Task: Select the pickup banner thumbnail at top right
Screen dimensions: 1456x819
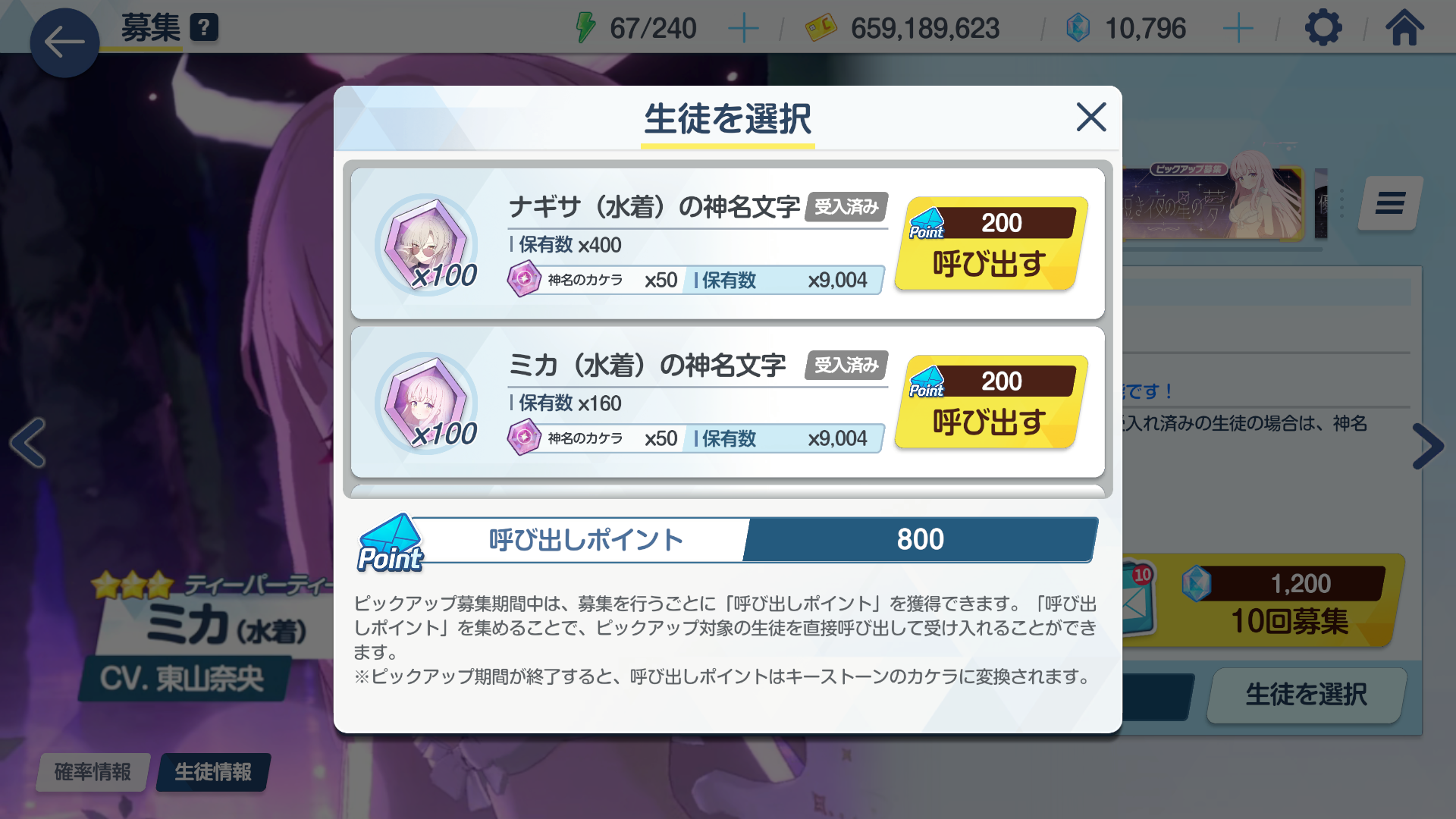Action: pyautogui.click(x=1213, y=202)
